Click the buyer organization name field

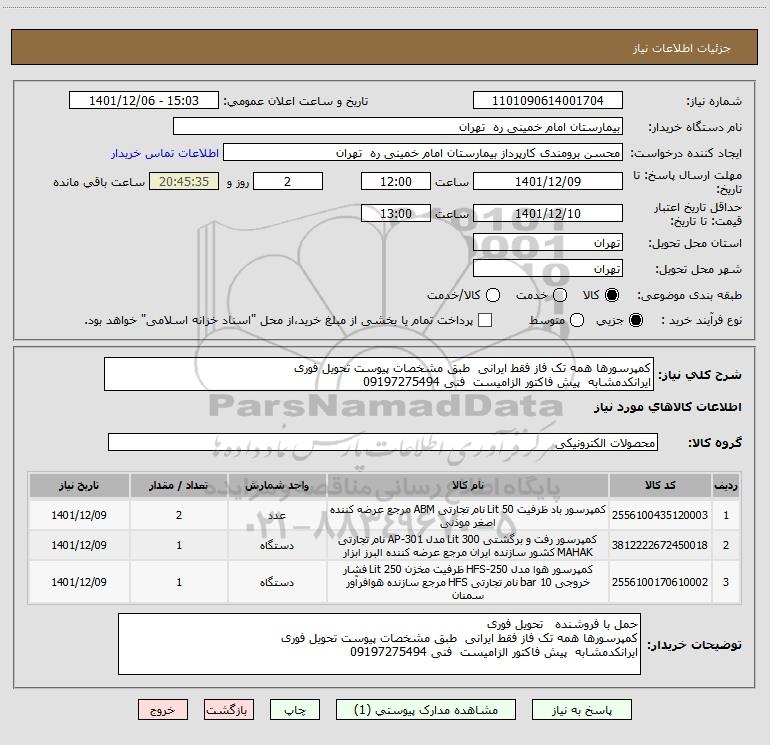pyautogui.click(x=398, y=127)
